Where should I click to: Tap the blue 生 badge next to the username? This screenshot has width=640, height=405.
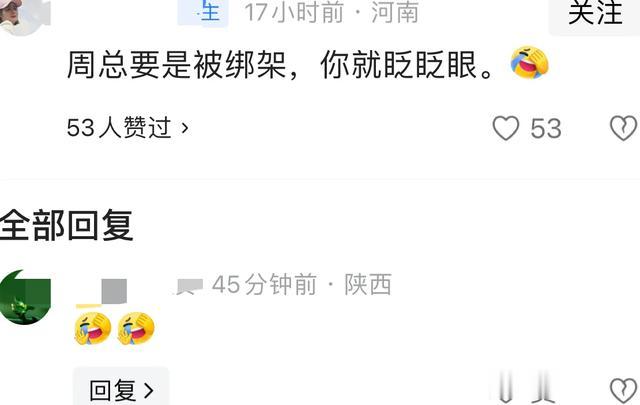coord(203,13)
